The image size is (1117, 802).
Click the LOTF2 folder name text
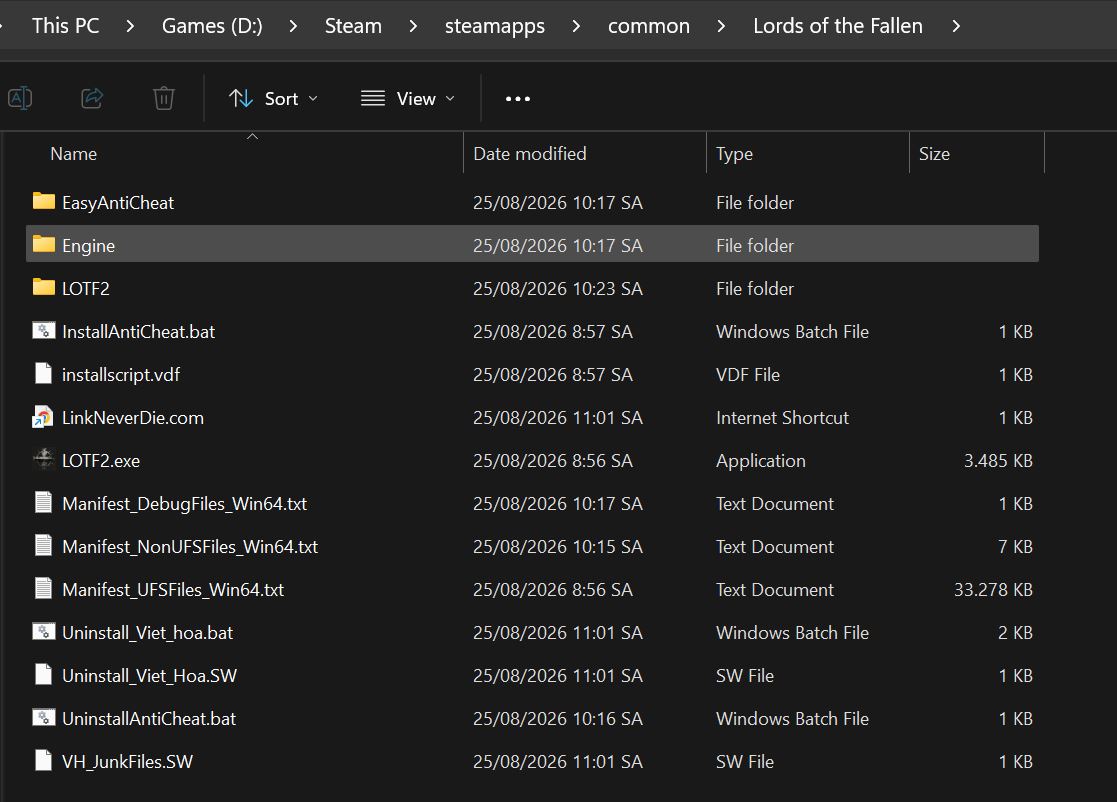pyautogui.click(x=85, y=288)
